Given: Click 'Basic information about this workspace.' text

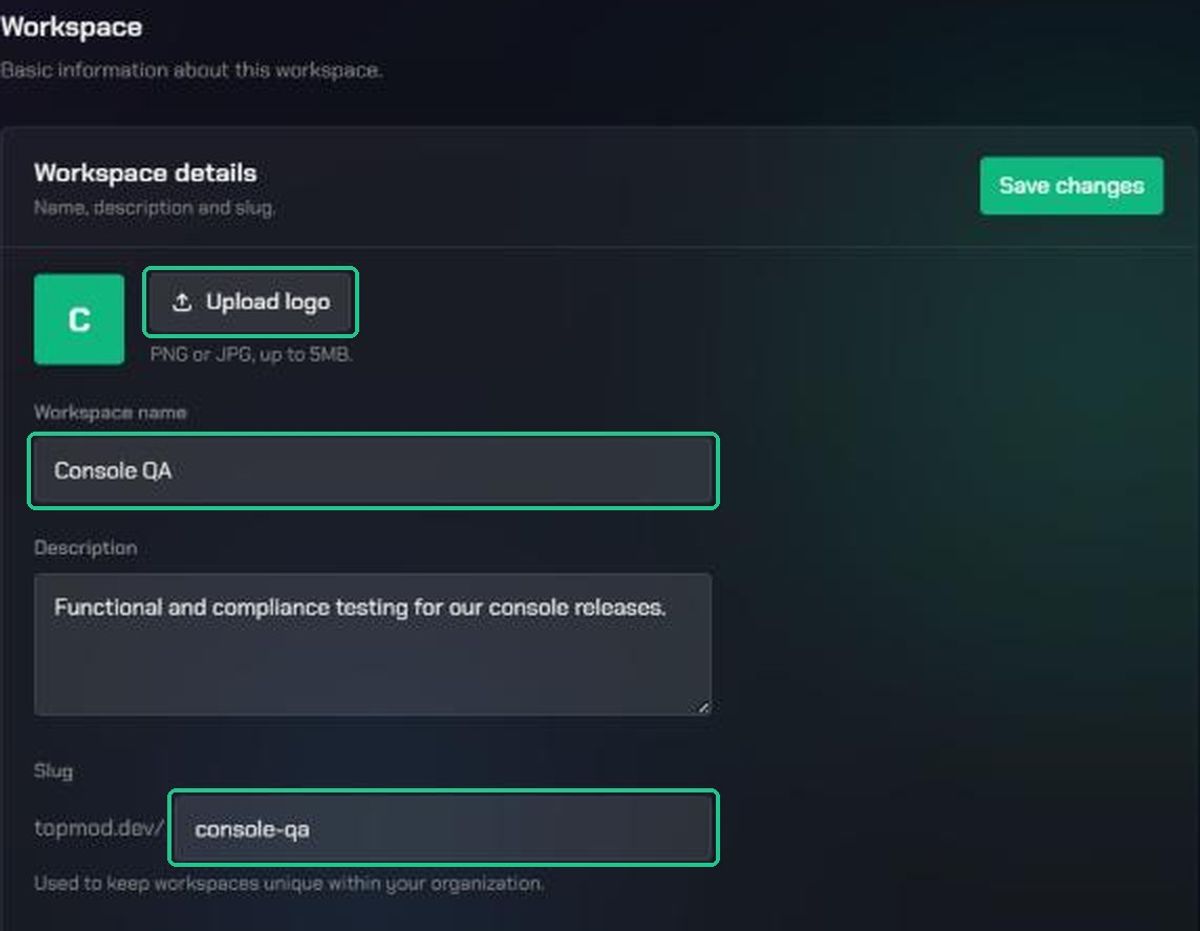Looking at the screenshot, I should pyautogui.click(x=191, y=71).
